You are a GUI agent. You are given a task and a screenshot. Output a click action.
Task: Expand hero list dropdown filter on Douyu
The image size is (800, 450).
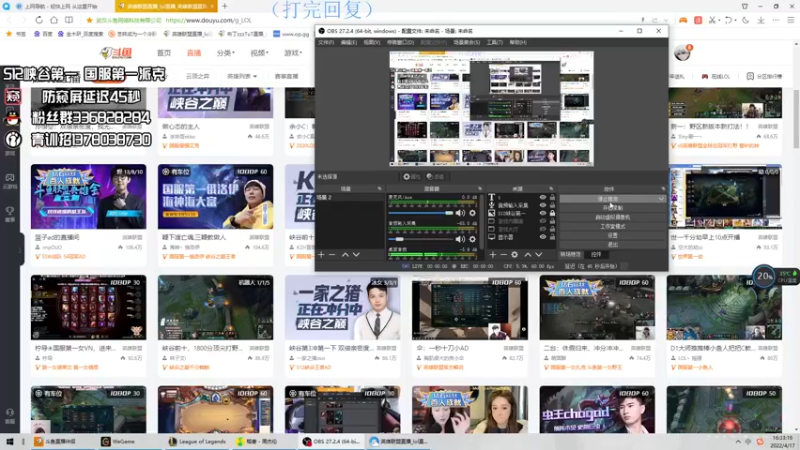pos(242,76)
